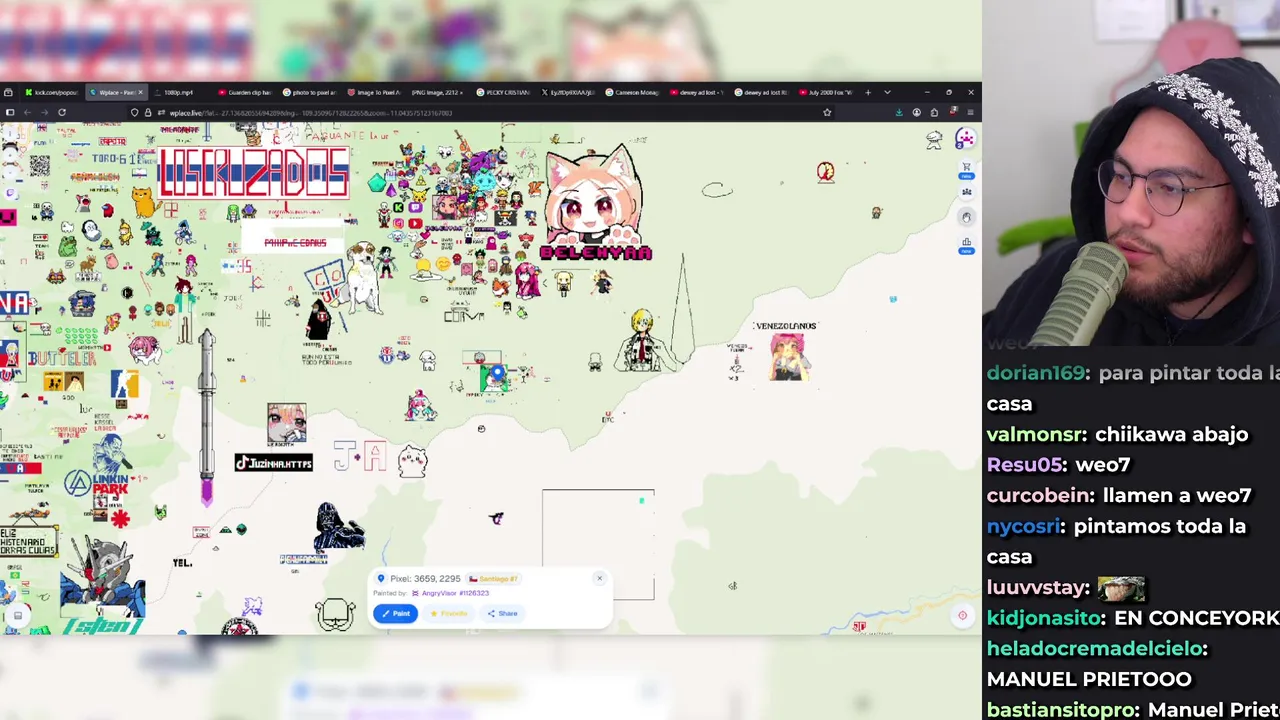The width and height of the screenshot is (1280, 720).
Task: Reload the Wplace page
Action: pyautogui.click(x=62, y=112)
